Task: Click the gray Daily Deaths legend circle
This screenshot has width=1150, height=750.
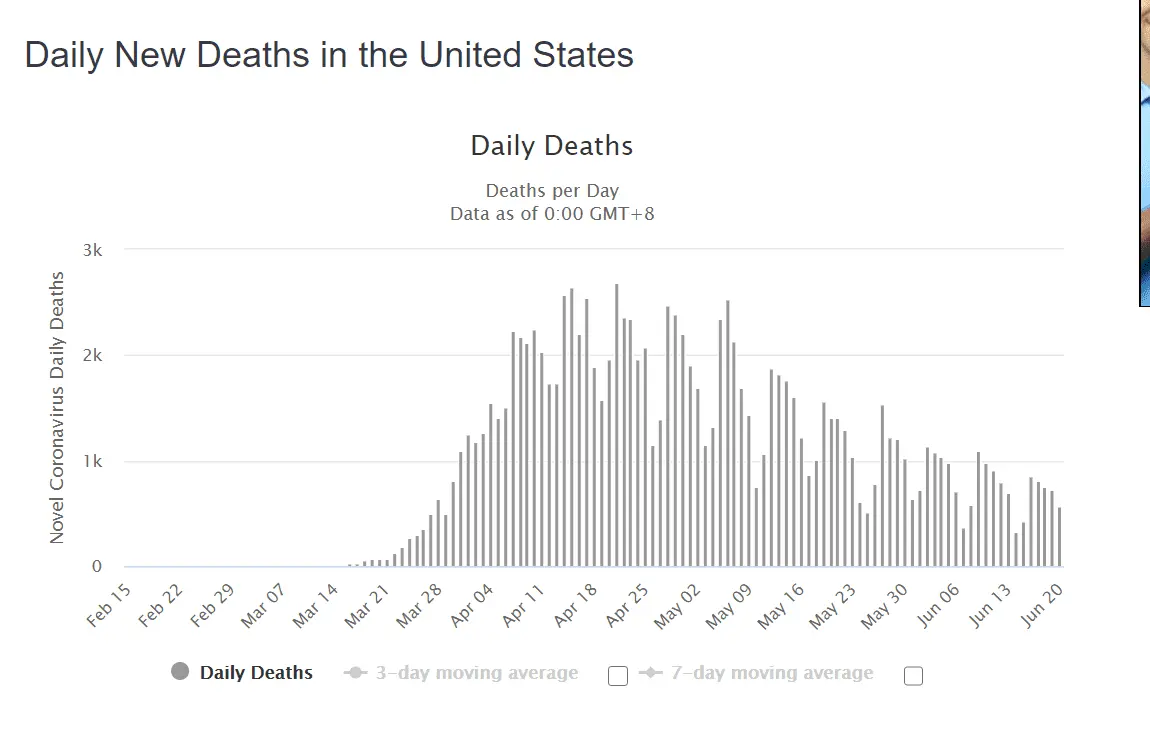Action: click(x=180, y=672)
